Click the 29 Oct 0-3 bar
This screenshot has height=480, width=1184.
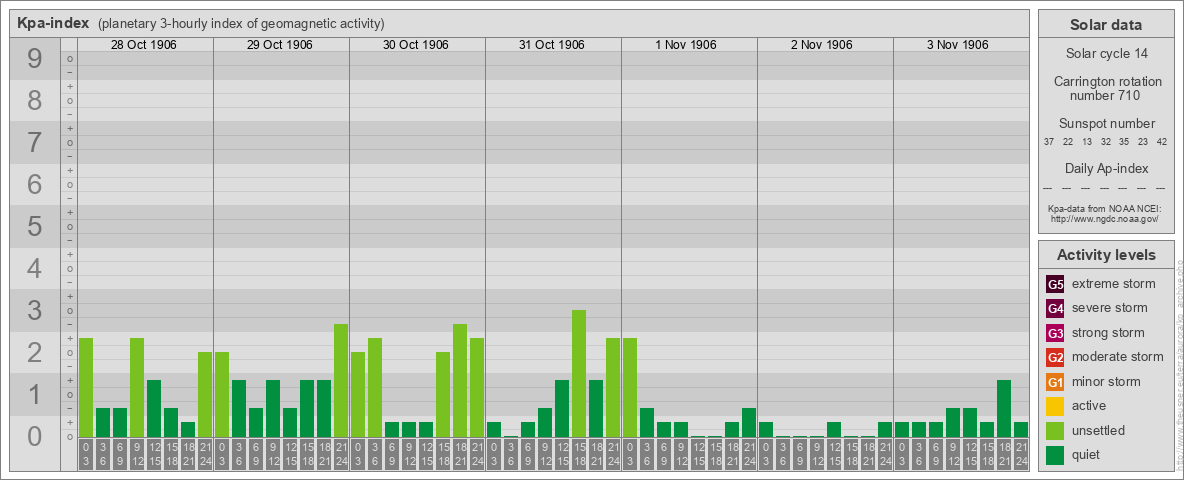point(222,395)
